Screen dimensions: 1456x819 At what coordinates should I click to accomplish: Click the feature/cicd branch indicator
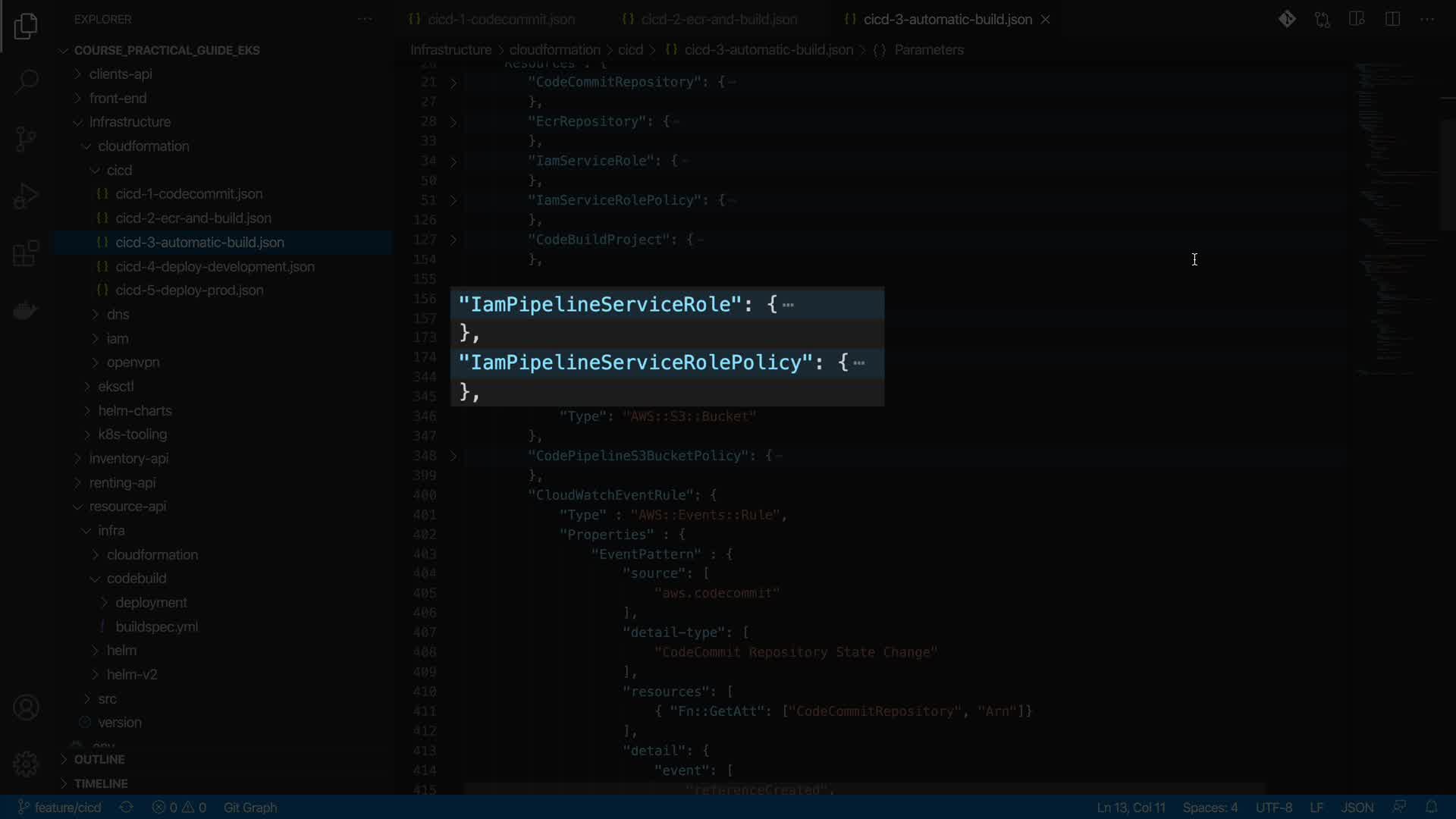(x=60, y=807)
